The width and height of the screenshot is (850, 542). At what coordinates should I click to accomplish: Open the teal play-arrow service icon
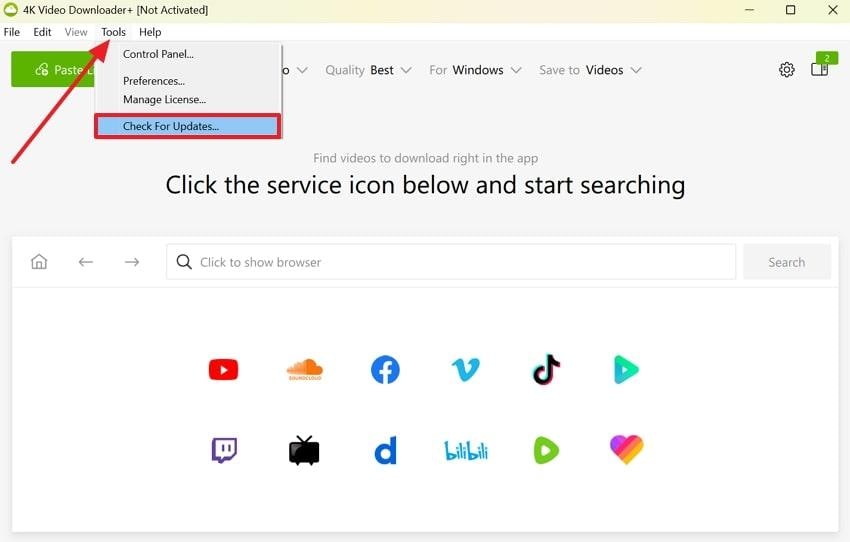(x=626, y=370)
